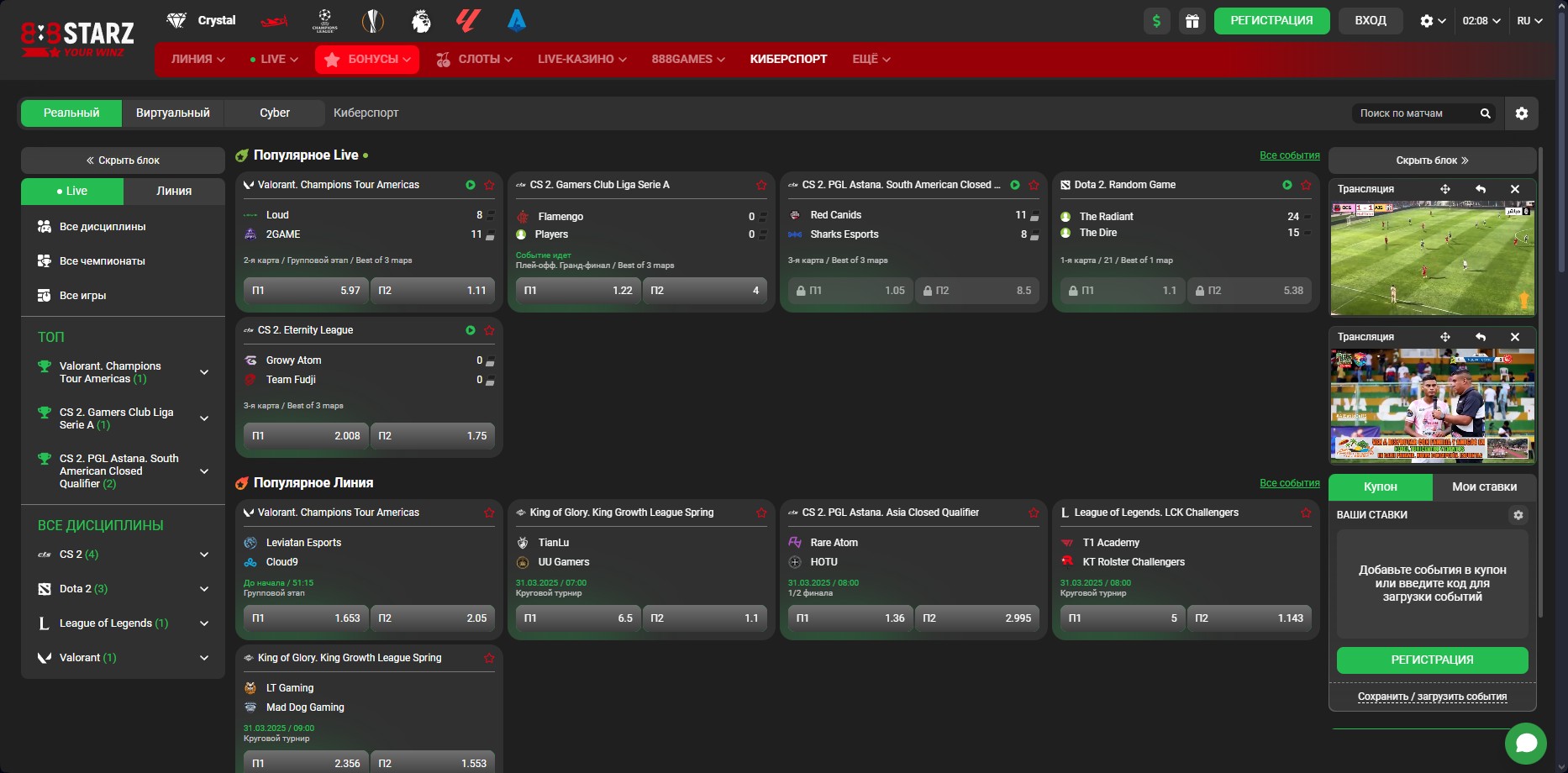This screenshot has height=773, width=1568.
Task: Open the СЛОТЫ menu
Action: 474,59
